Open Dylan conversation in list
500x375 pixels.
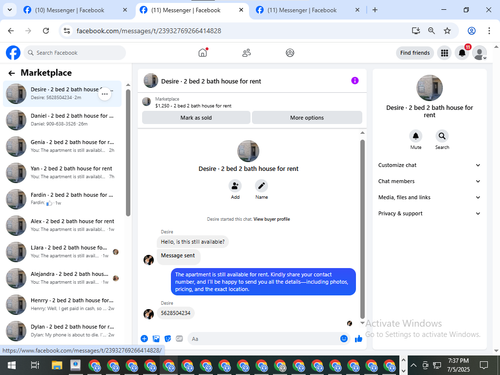[x=62, y=331]
